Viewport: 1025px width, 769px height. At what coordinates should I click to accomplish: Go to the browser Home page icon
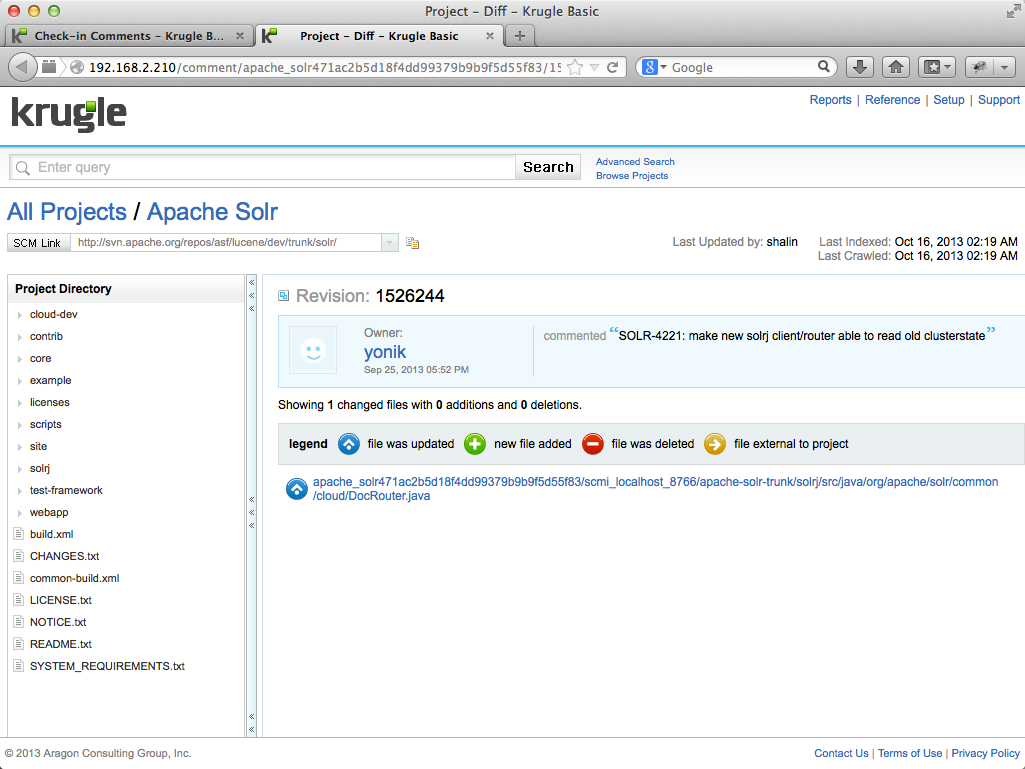[896, 67]
